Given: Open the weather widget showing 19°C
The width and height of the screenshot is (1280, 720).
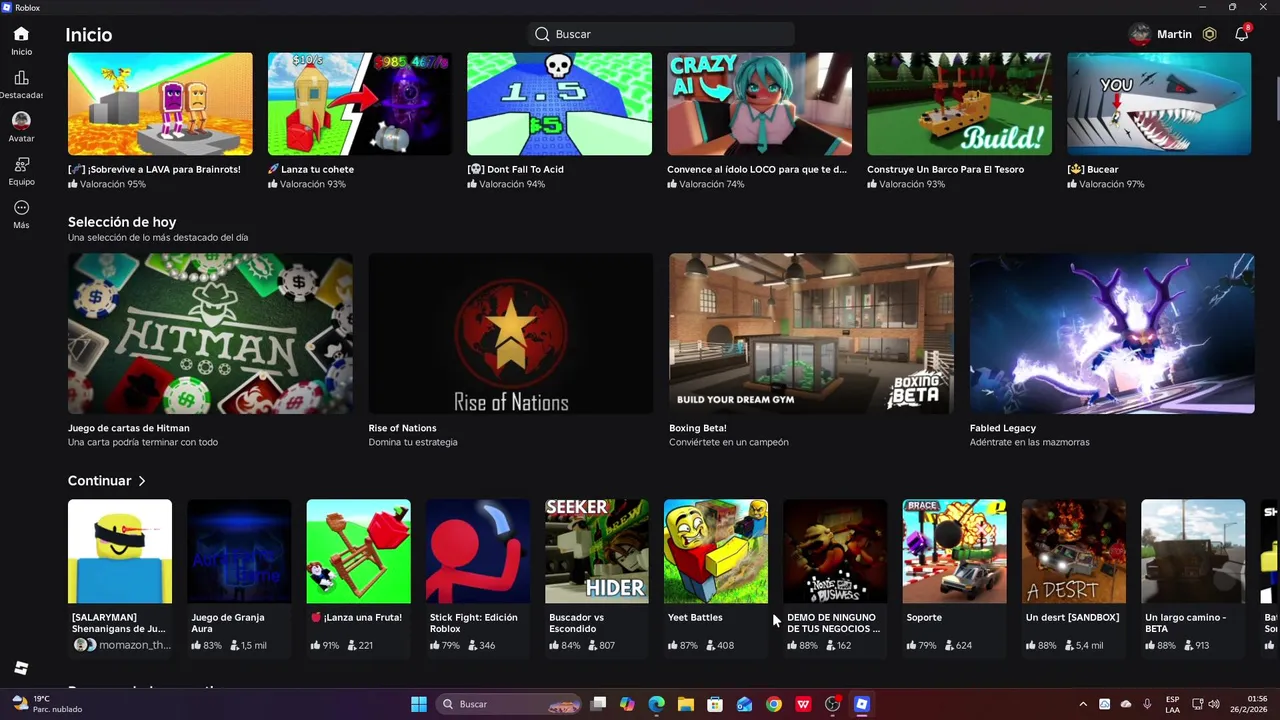Looking at the screenshot, I should [49, 704].
